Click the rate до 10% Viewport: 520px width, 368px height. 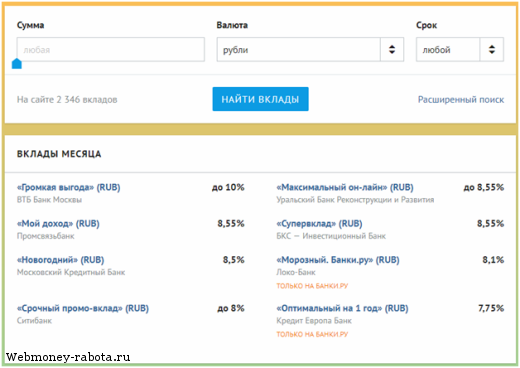point(228,187)
